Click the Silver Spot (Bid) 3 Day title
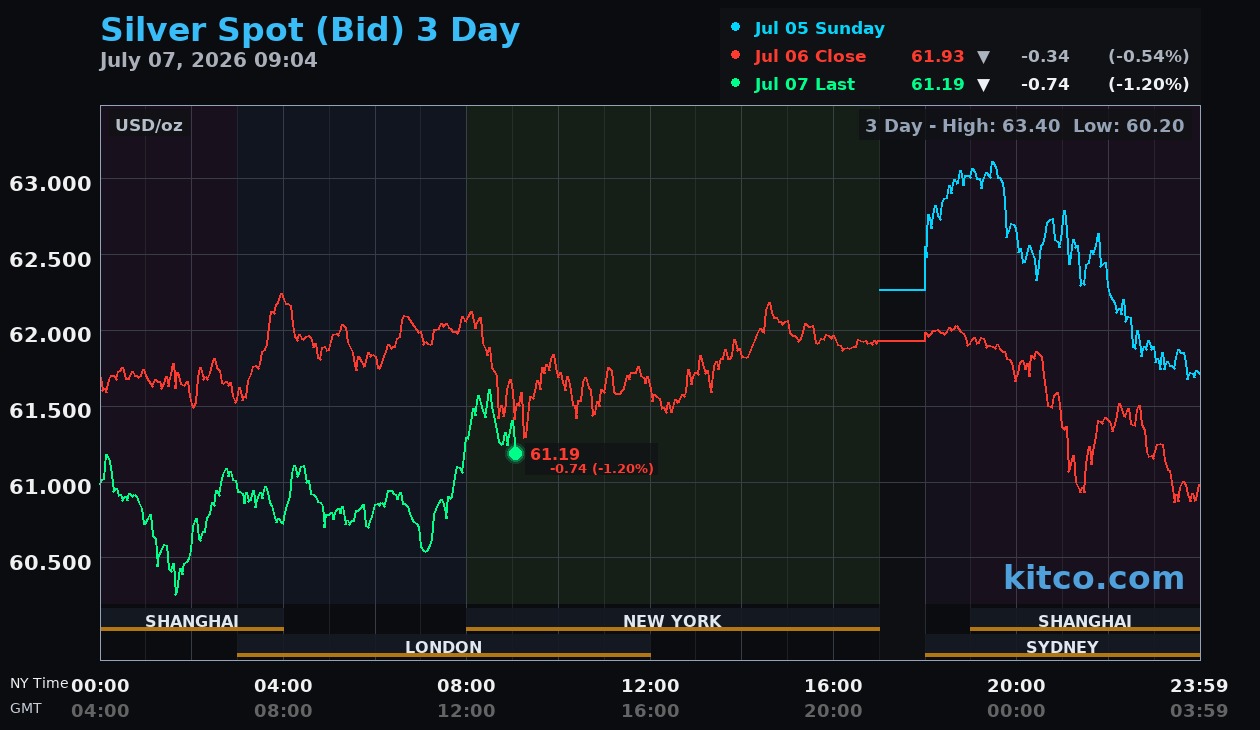 [310, 29]
